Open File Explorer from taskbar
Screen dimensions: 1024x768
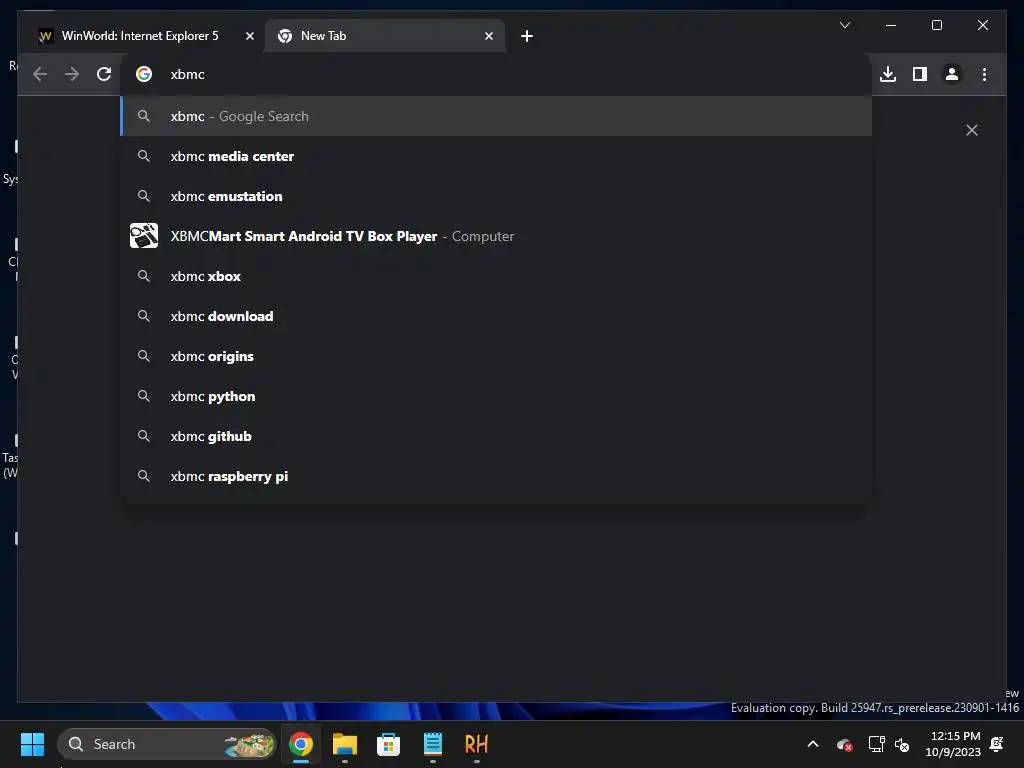pos(345,744)
